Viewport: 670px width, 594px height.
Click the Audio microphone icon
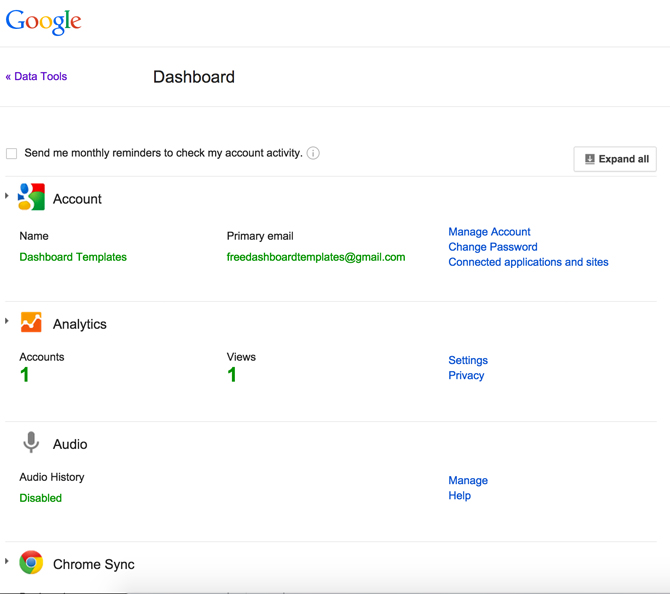coord(31,442)
